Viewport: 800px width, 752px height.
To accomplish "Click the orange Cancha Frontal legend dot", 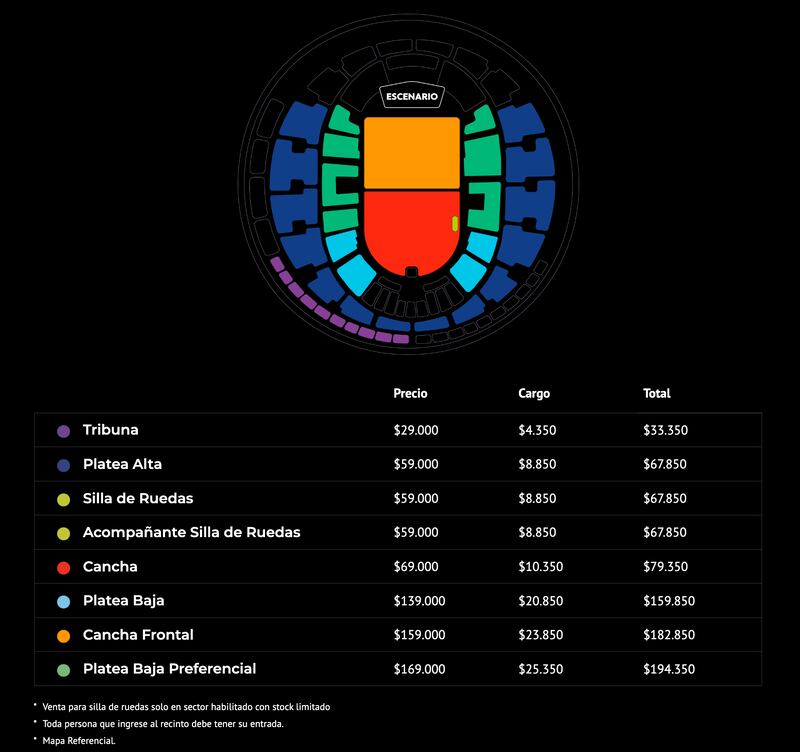I will (x=64, y=635).
